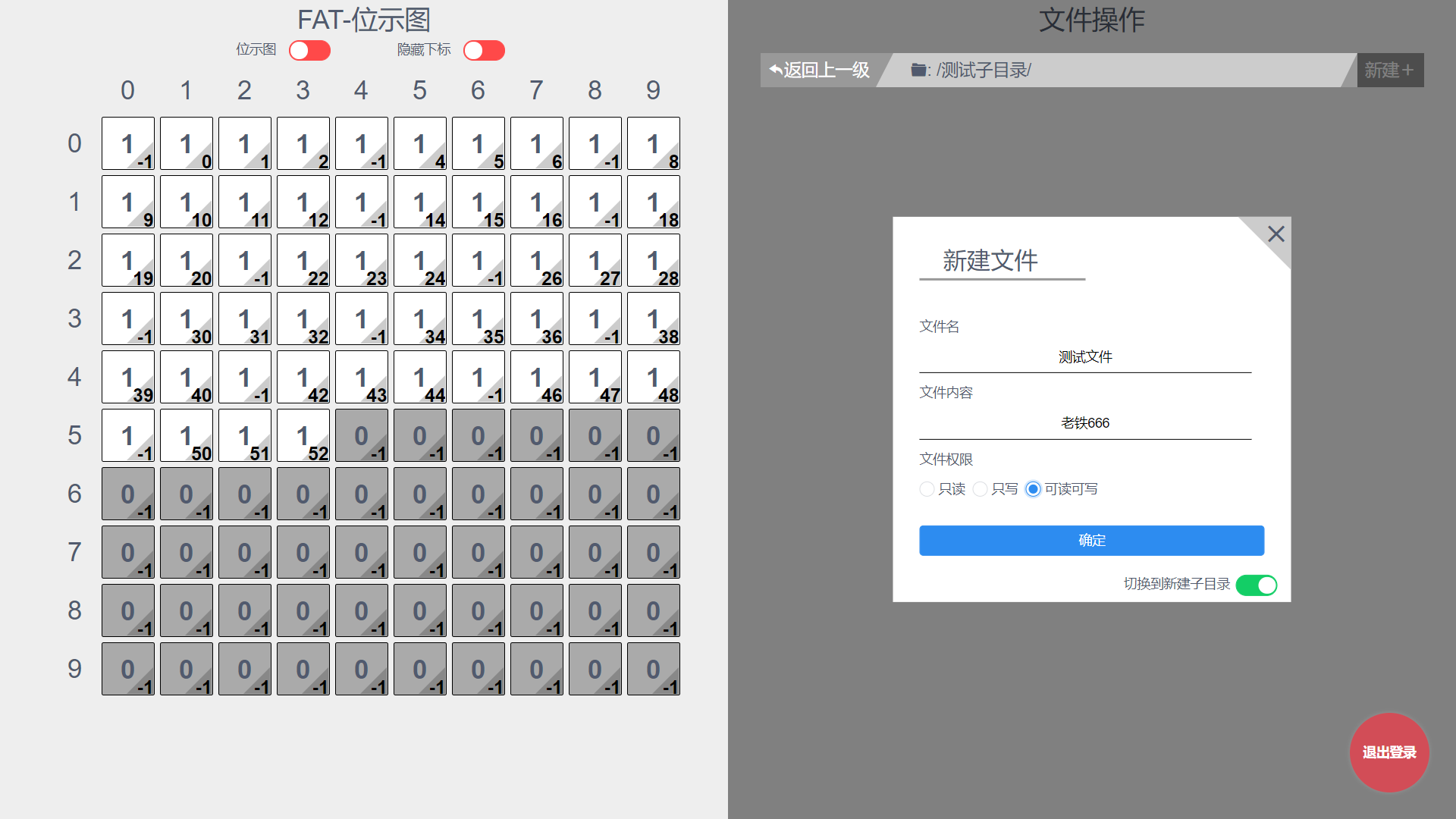Select the 只读 permission radio
Screen dimensions: 1456x819
[x=927, y=489]
